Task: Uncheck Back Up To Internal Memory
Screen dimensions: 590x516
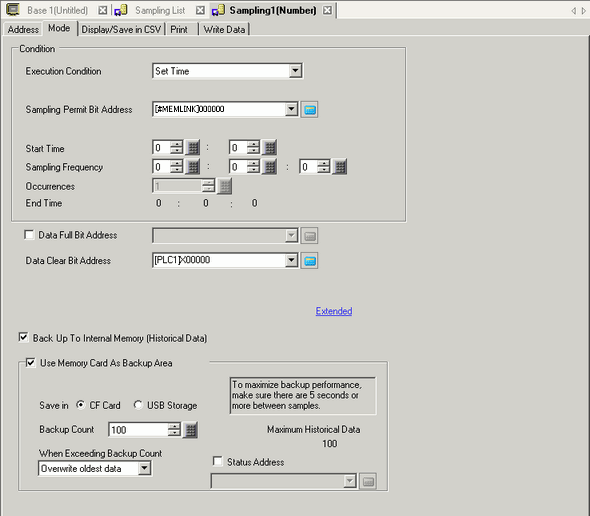Action: tap(23, 337)
